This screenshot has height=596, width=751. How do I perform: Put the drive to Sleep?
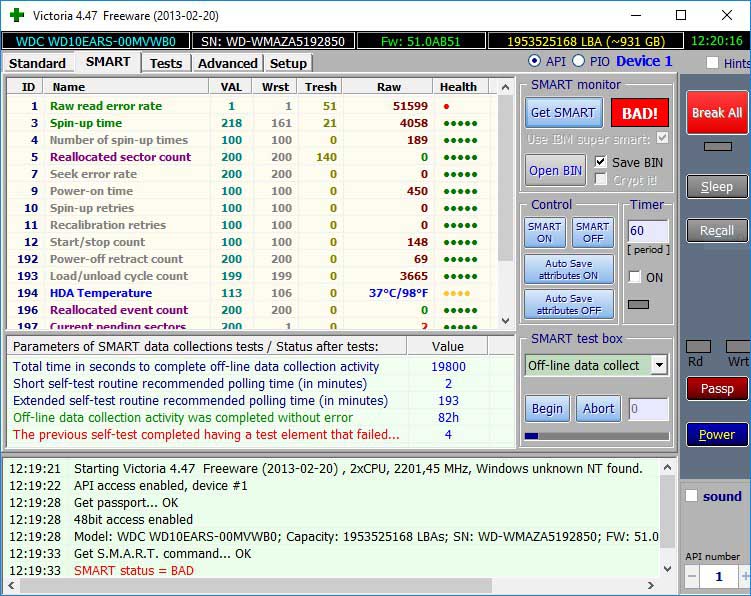[717, 186]
